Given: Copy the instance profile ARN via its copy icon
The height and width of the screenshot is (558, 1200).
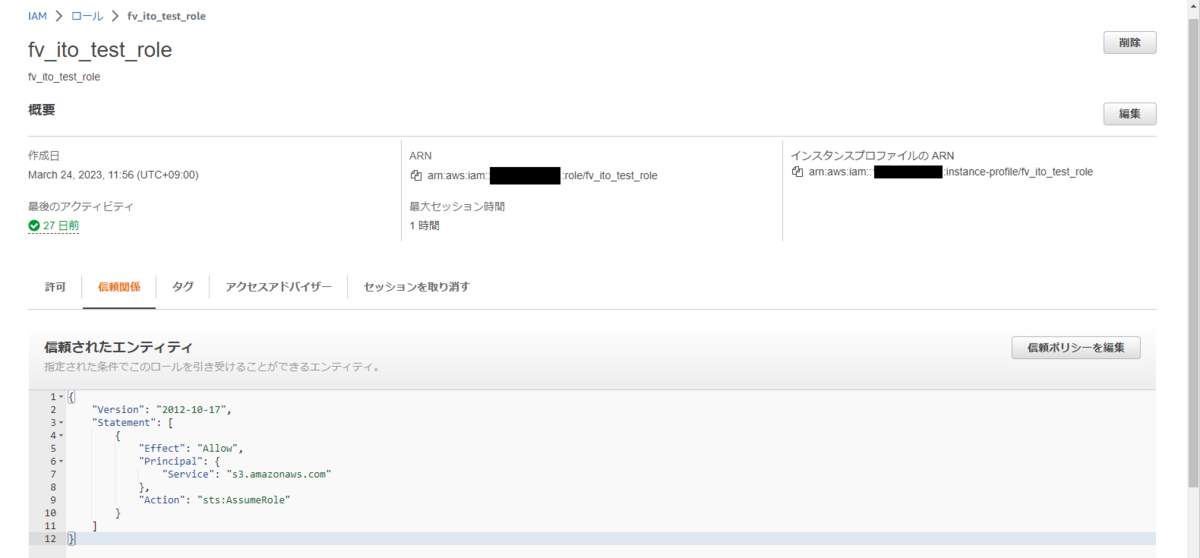Looking at the screenshot, I should [797, 172].
